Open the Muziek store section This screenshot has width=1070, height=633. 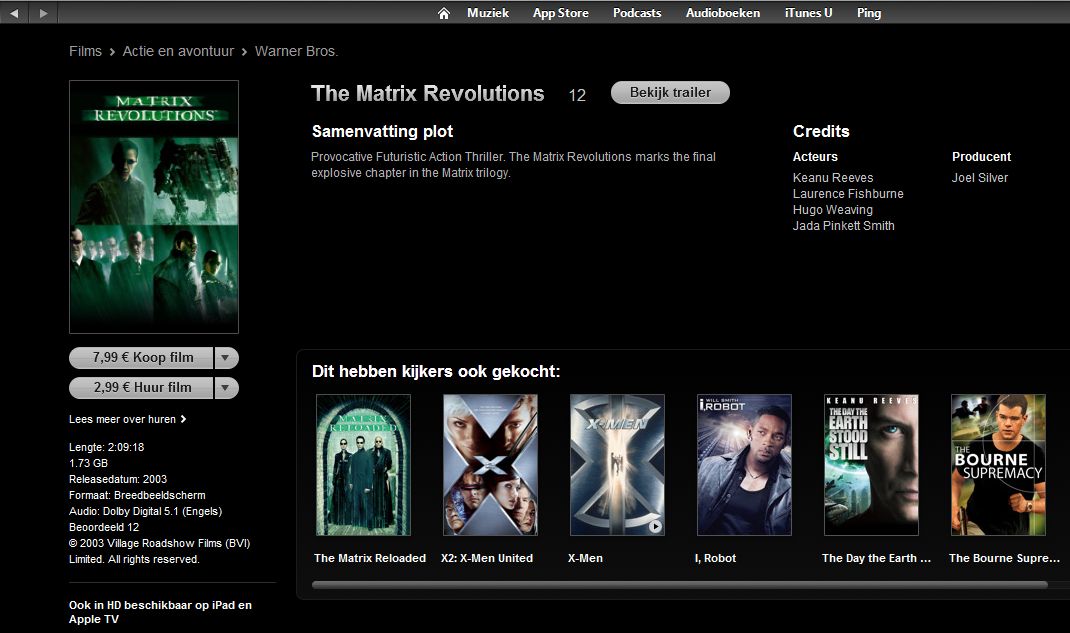pos(488,13)
